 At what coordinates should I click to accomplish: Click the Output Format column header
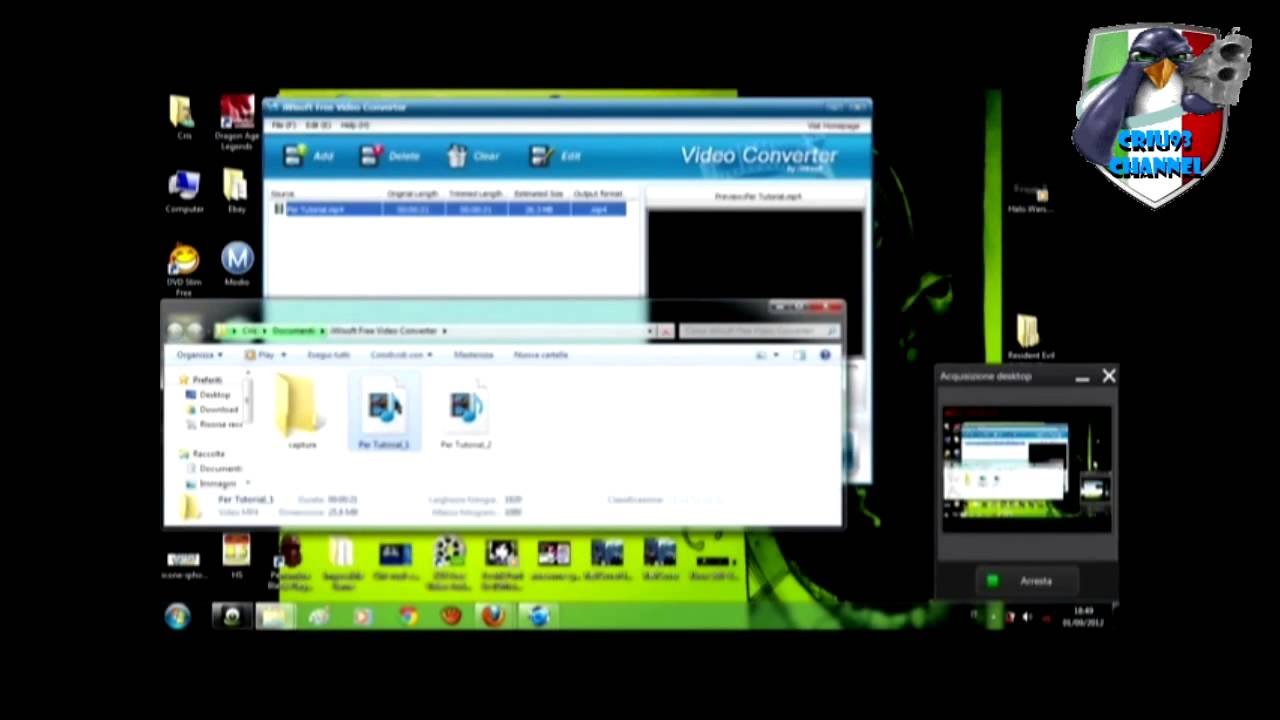click(598, 194)
